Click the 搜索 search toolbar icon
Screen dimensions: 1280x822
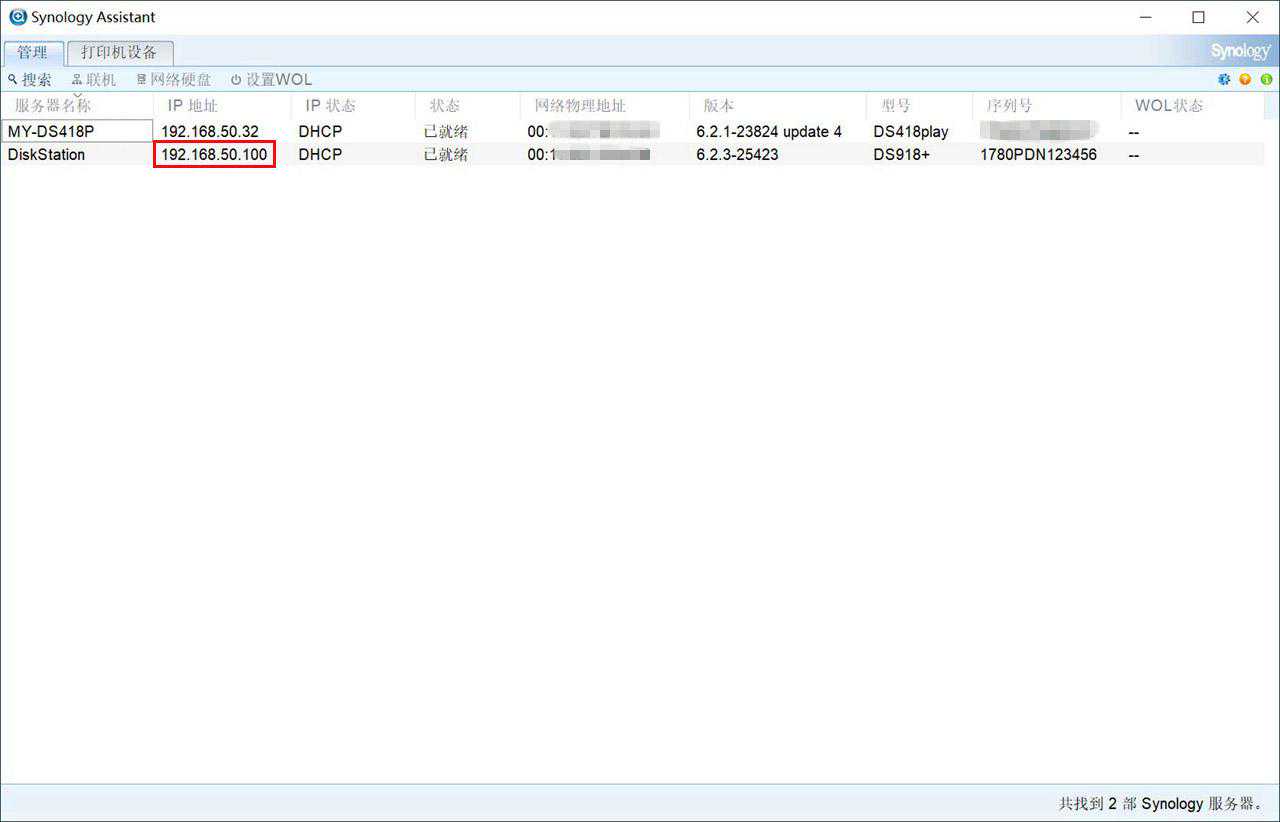[13, 80]
